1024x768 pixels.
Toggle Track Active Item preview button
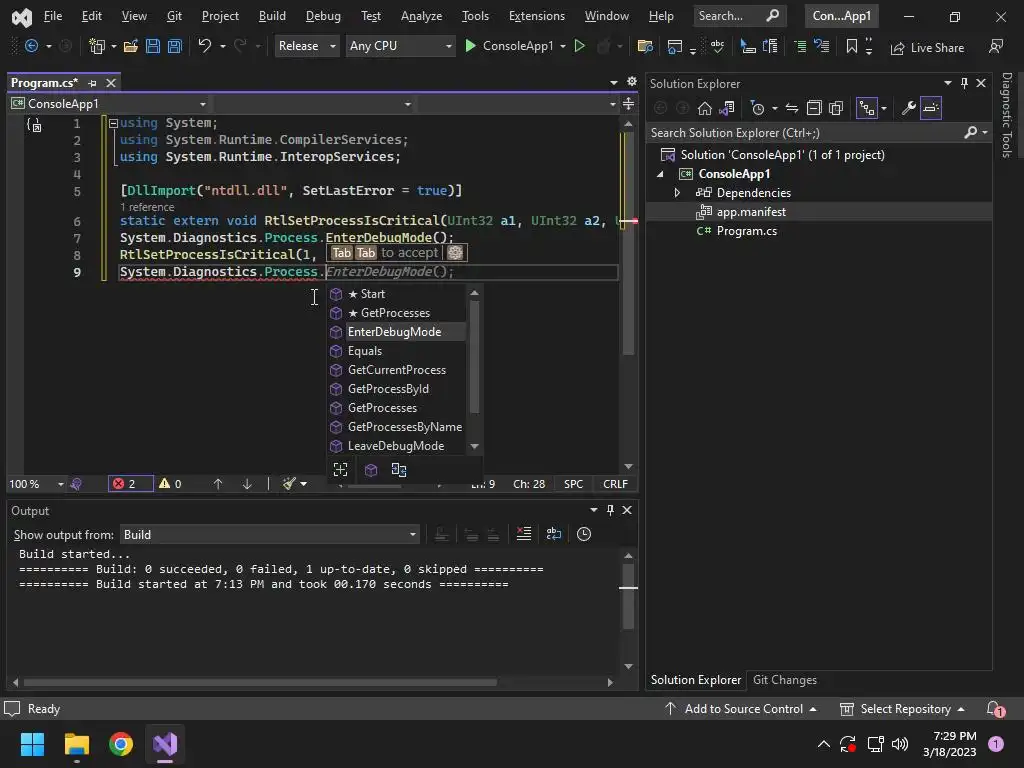coord(931,108)
